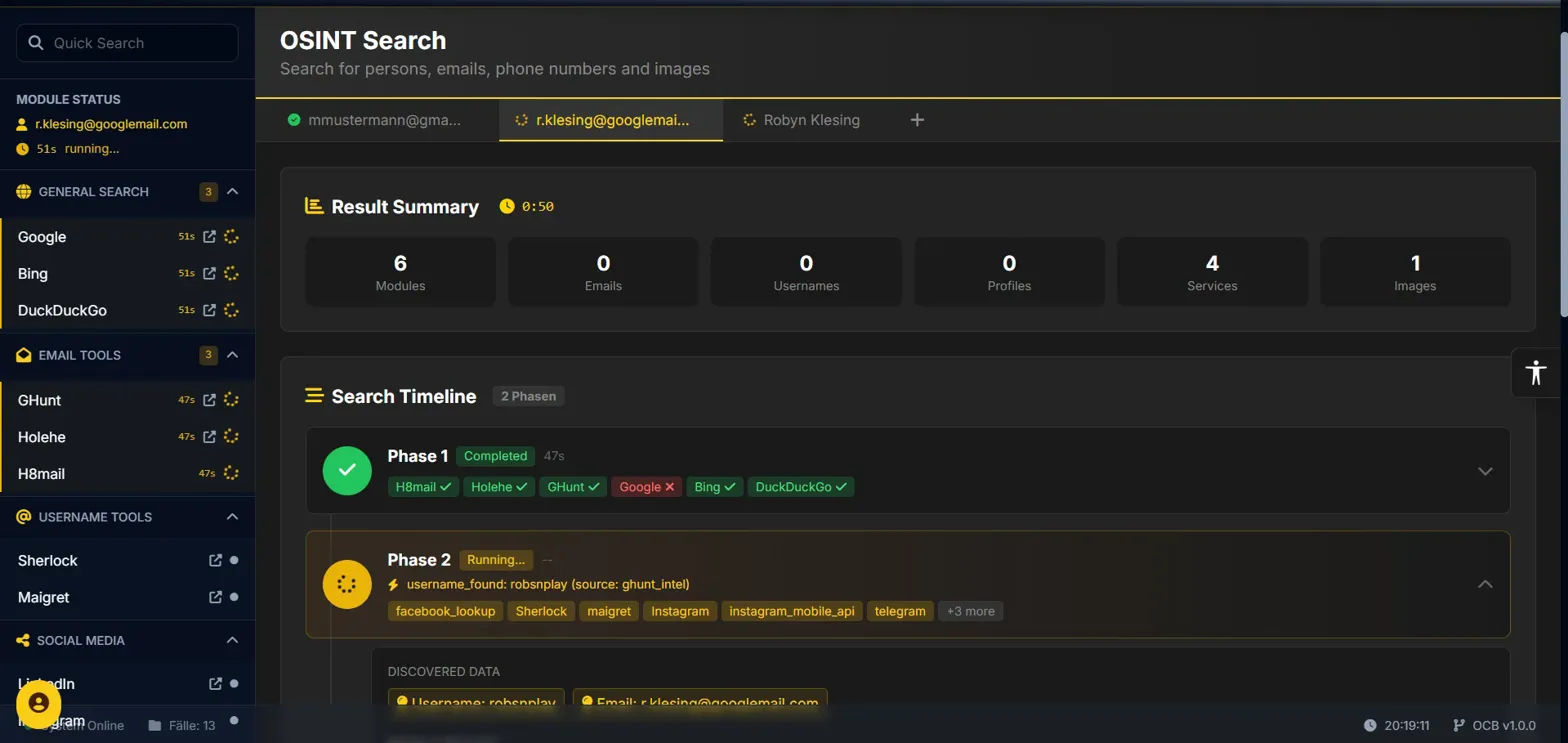Image resolution: width=1568 pixels, height=743 pixels.
Task: Click the magnifier icon in Quick Search
Action: coord(37,43)
